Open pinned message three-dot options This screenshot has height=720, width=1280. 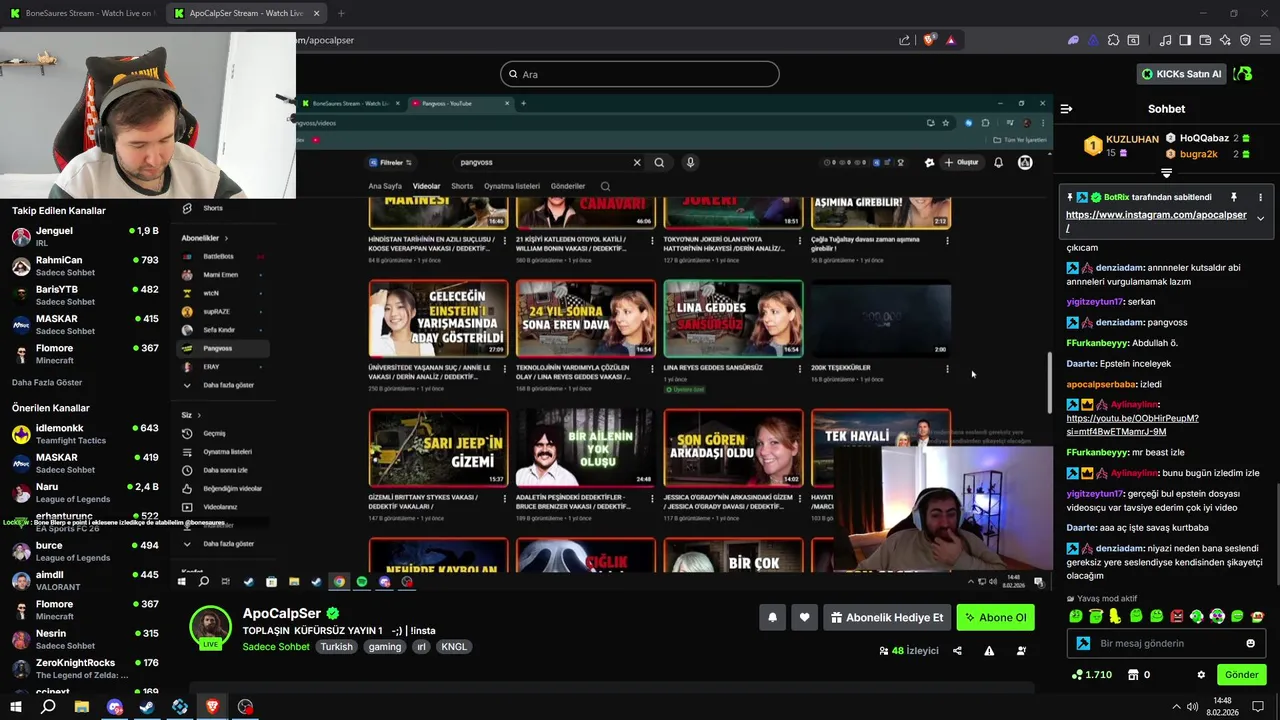[1260, 197]
